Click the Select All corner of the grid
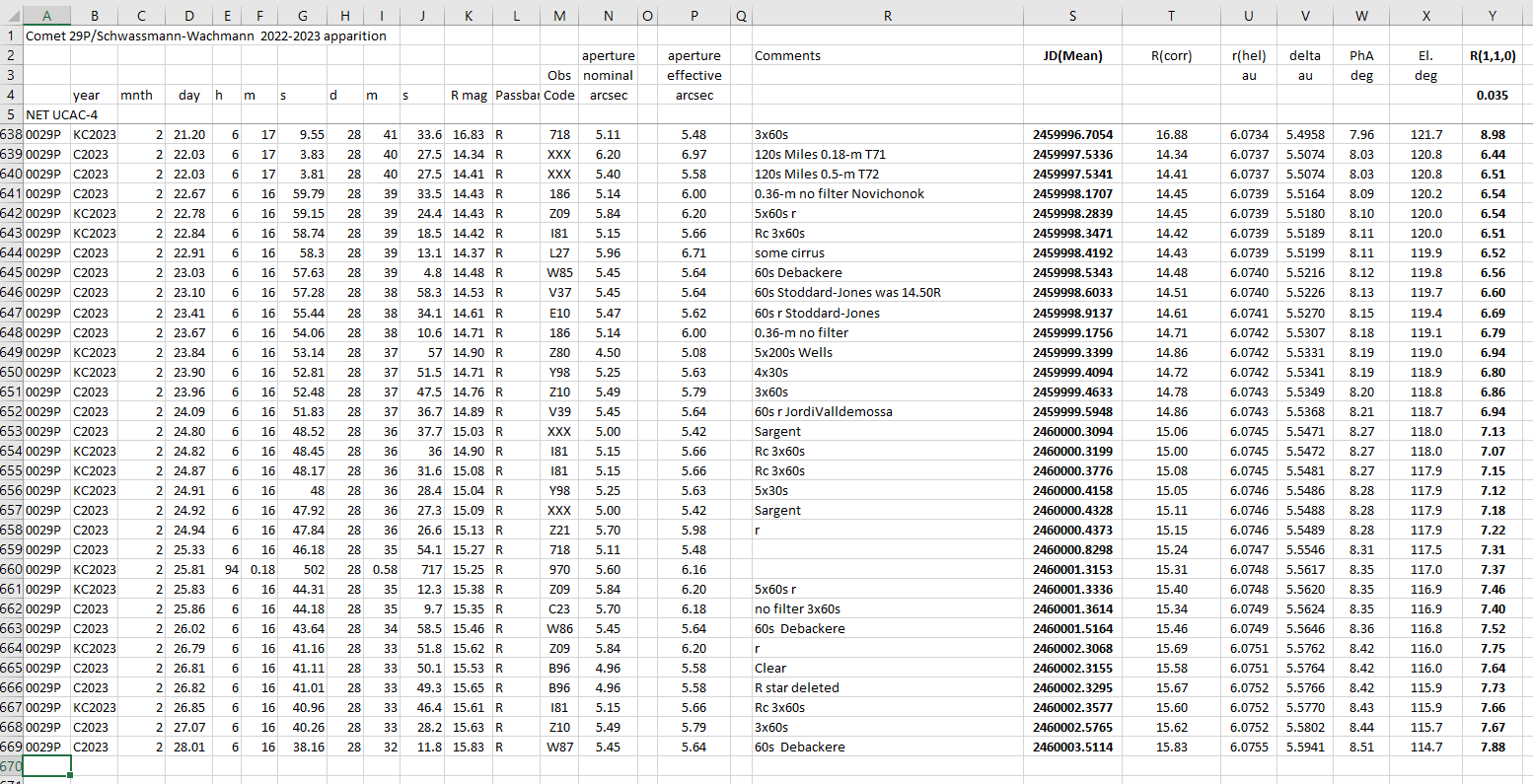 point(11,16)
